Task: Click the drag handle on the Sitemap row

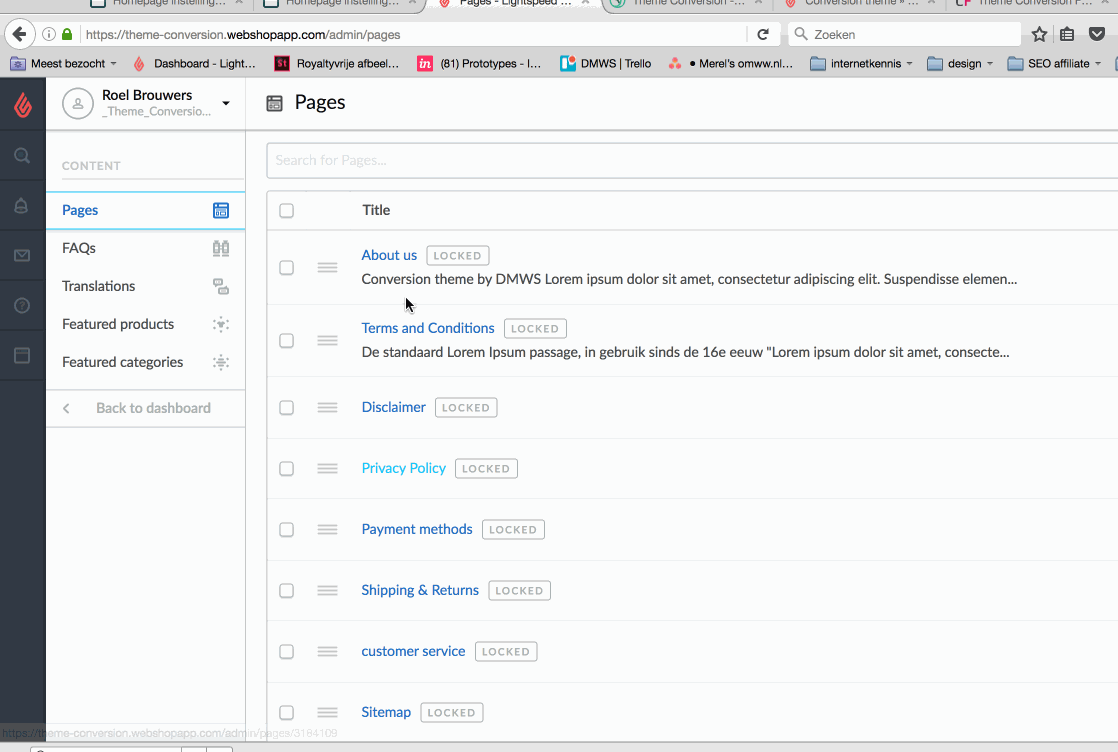Action: tap(327, 713)
